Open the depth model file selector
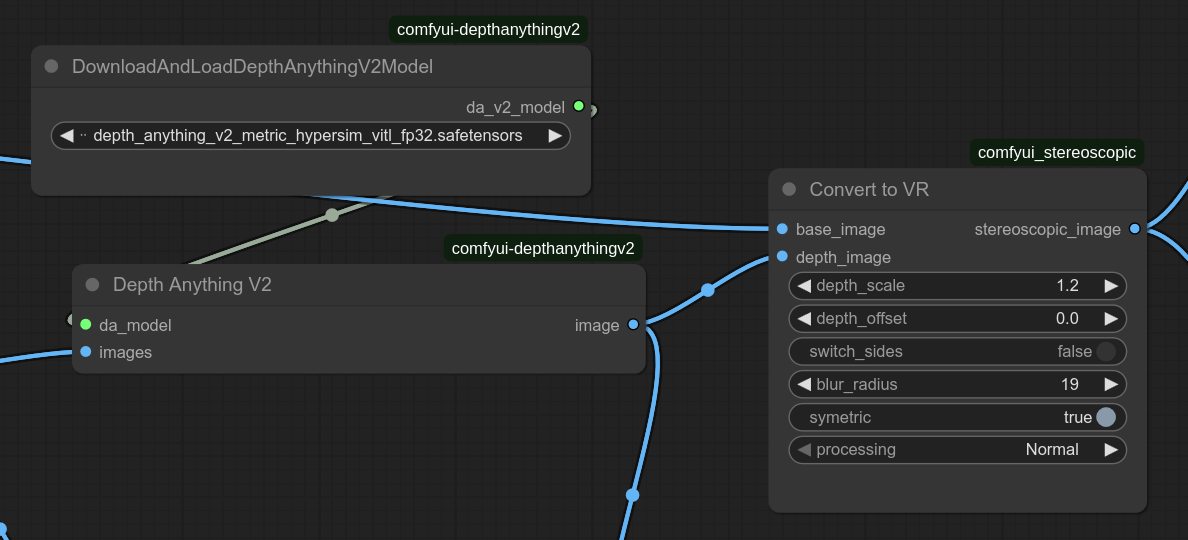This screenshot has height=540, width=1188. coord(308,136)
